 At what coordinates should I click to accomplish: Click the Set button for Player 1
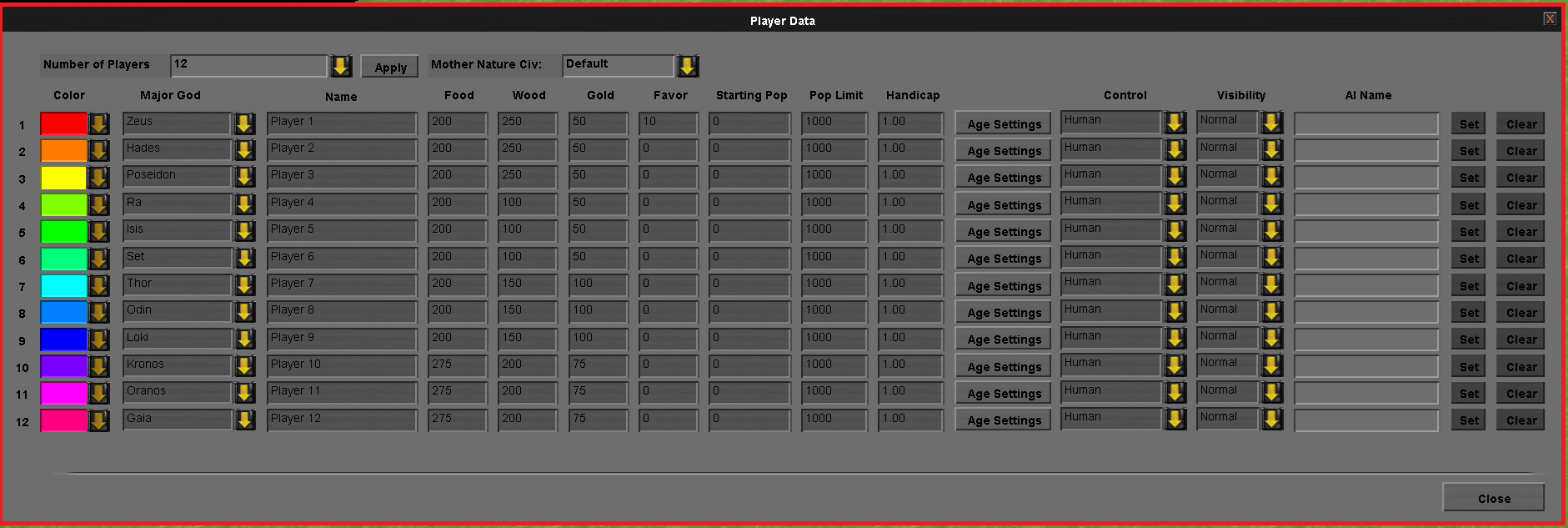[1469, 124]
